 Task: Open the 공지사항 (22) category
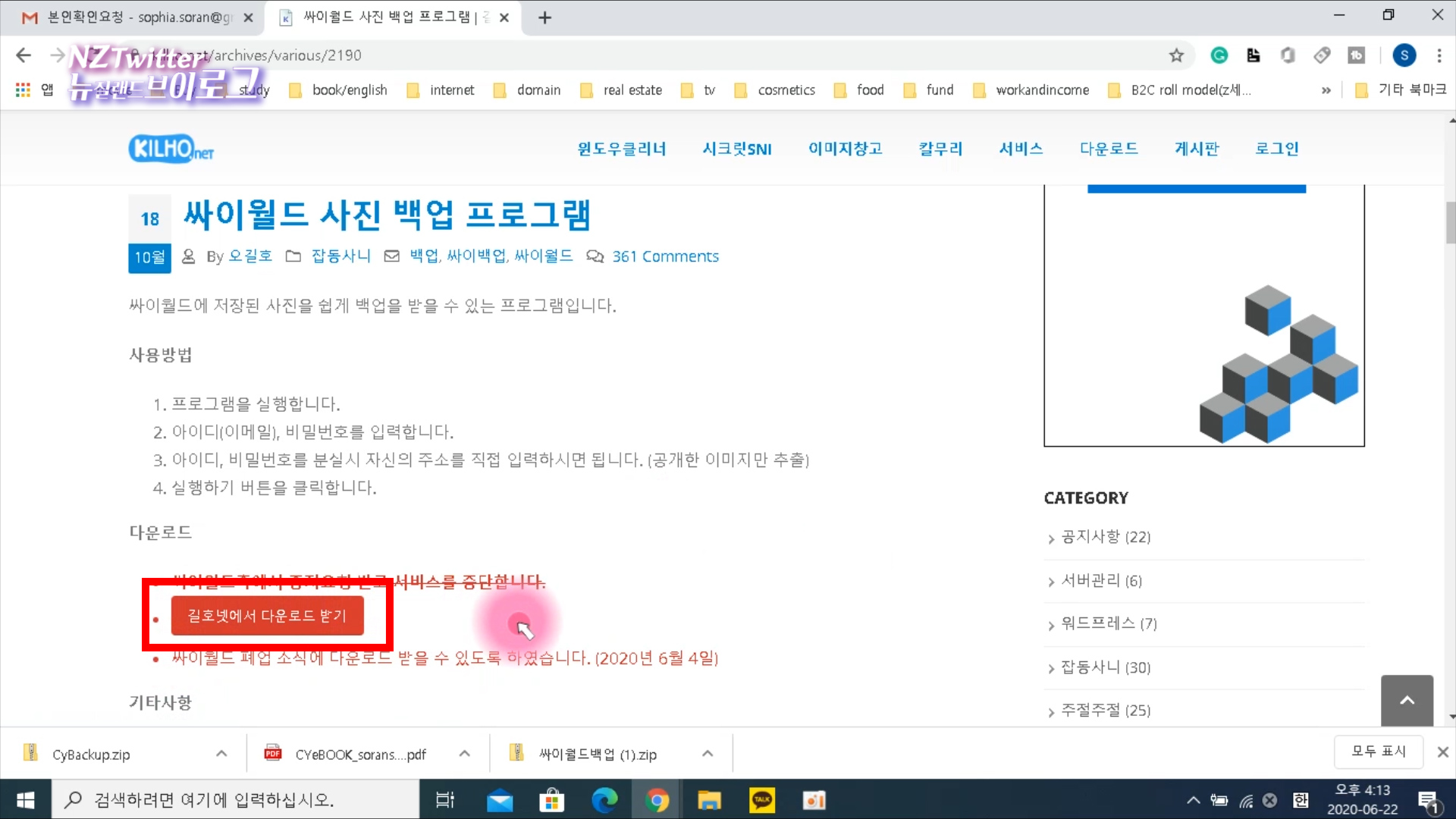[1106, 537]
